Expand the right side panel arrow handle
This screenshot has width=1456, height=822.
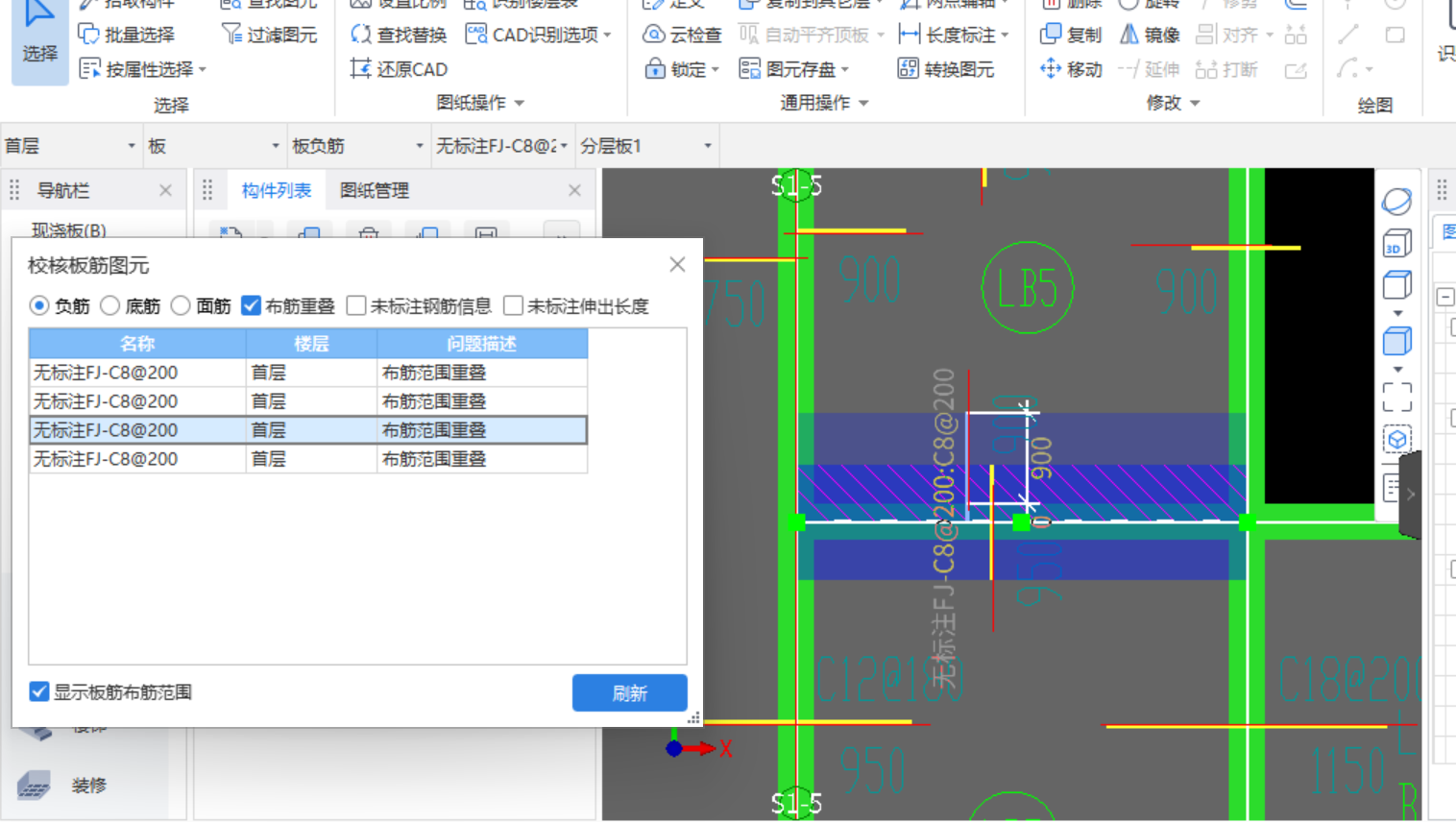(1410, 495)
